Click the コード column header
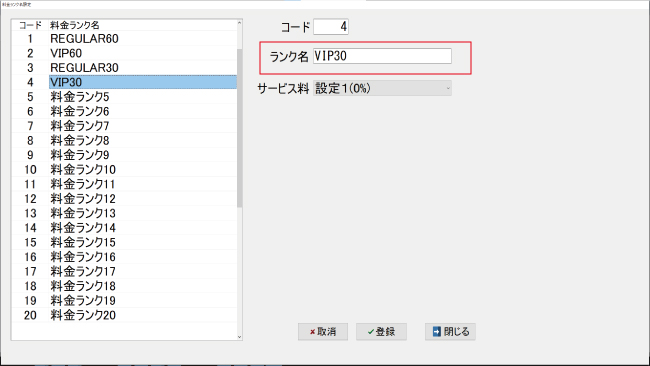 pyautogui.click(x=30, y=25)
